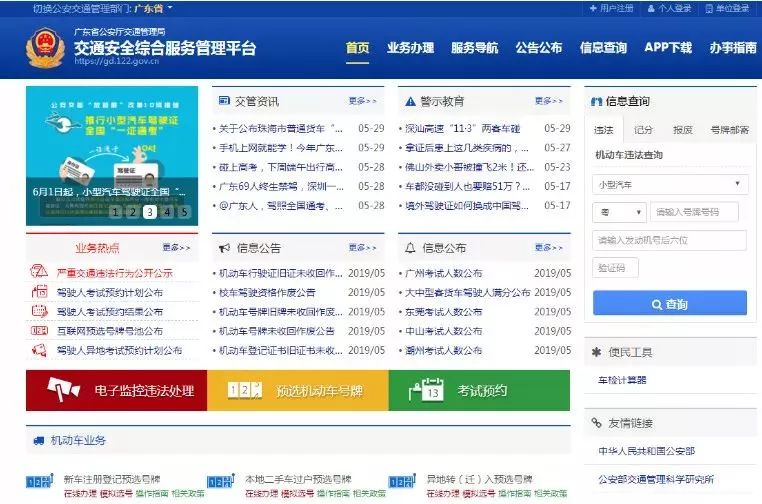762x504 pixels.
Task: Select the 业务办理 navigation menu
Action: [410, 48]
